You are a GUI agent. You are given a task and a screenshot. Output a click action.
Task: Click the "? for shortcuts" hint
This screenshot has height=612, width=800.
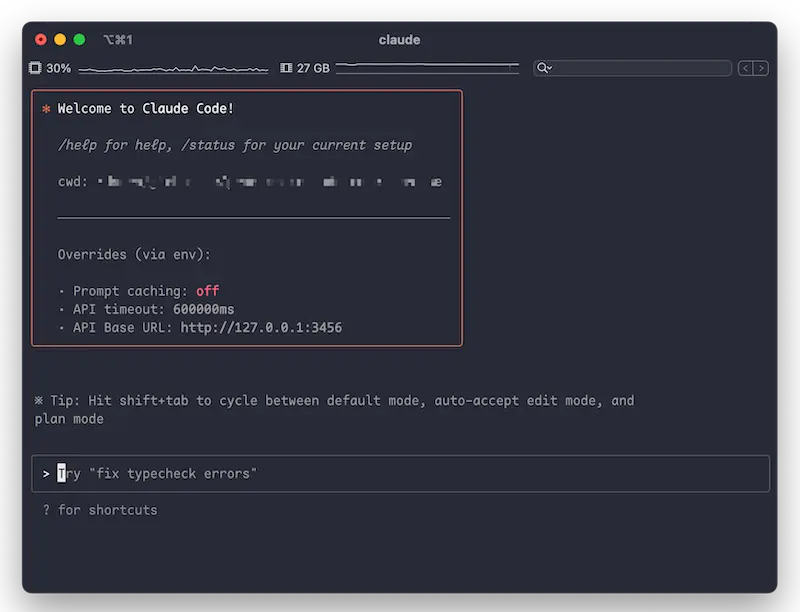[x=100, y=510]
